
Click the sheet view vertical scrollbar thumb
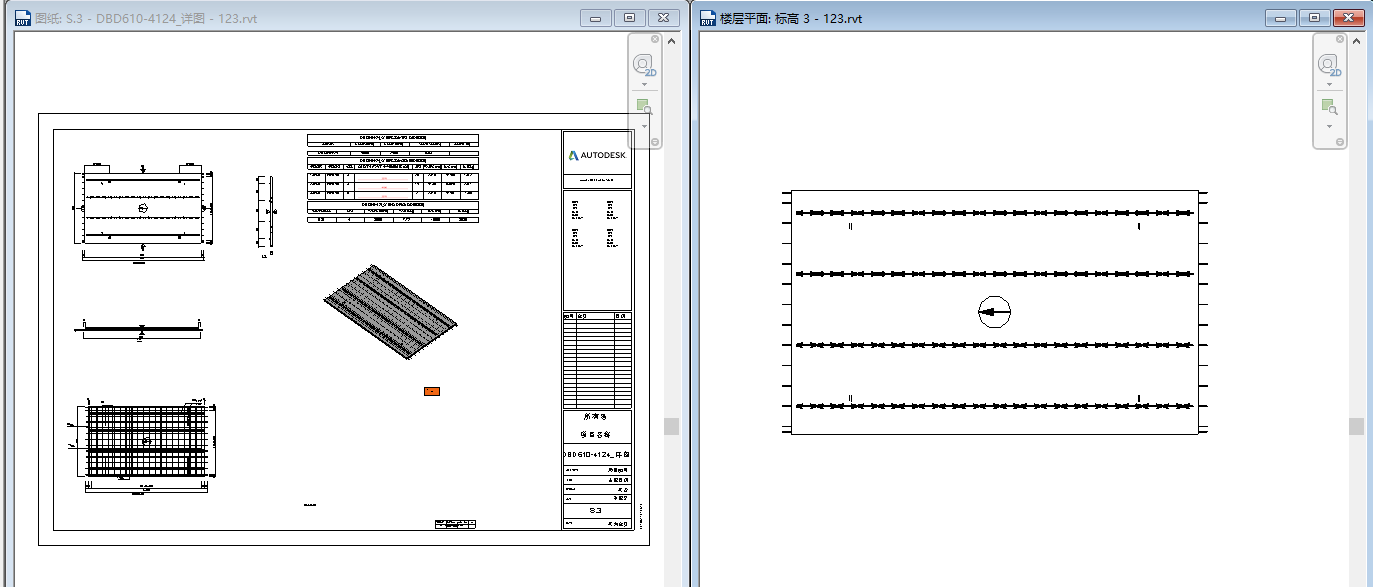click(671, 426)
